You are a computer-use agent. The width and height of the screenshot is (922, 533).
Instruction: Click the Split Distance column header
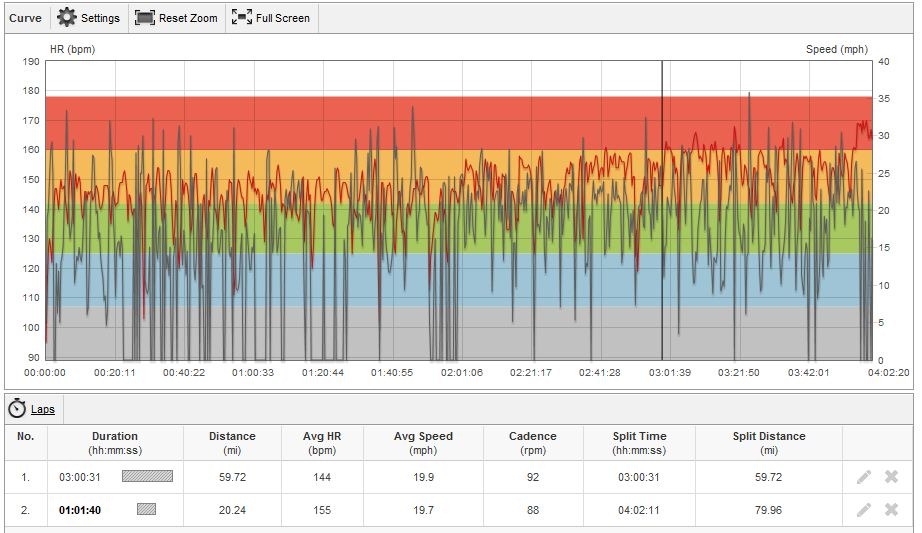pos(769,443)
